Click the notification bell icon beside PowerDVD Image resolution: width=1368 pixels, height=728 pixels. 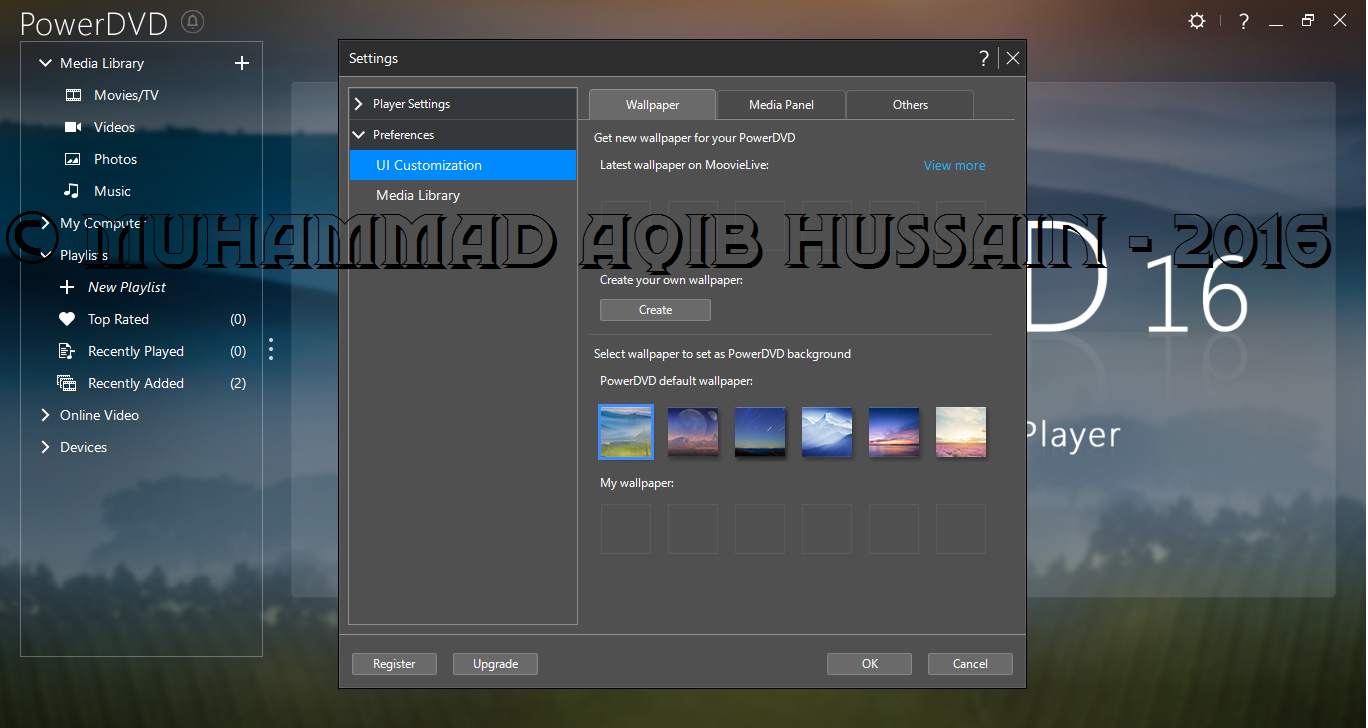coord(194,21)
